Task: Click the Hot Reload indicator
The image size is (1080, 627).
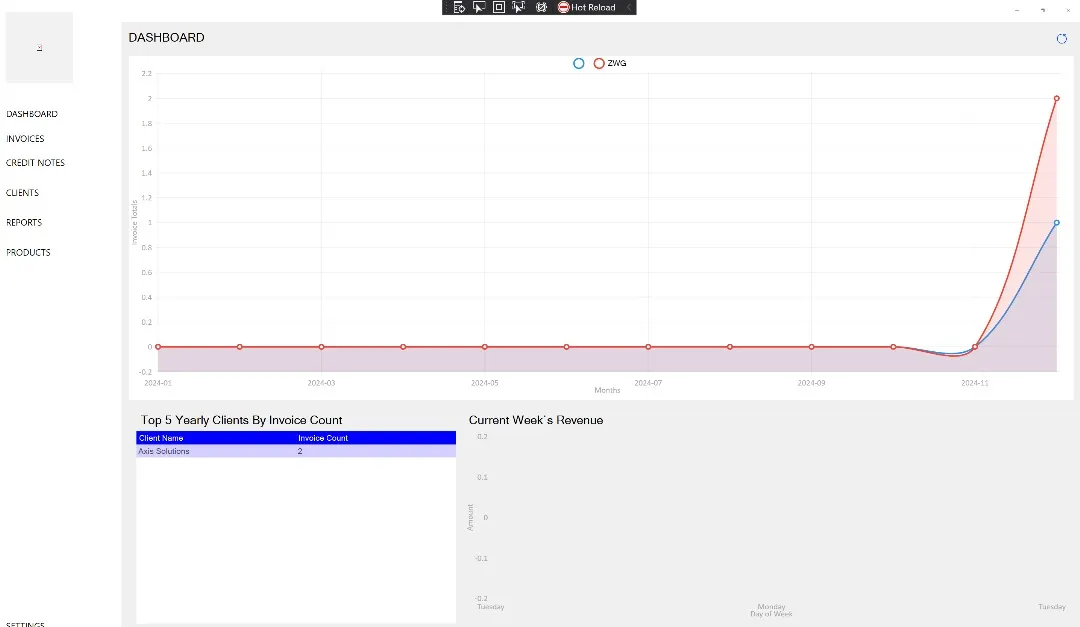Action: click(587, 8)
